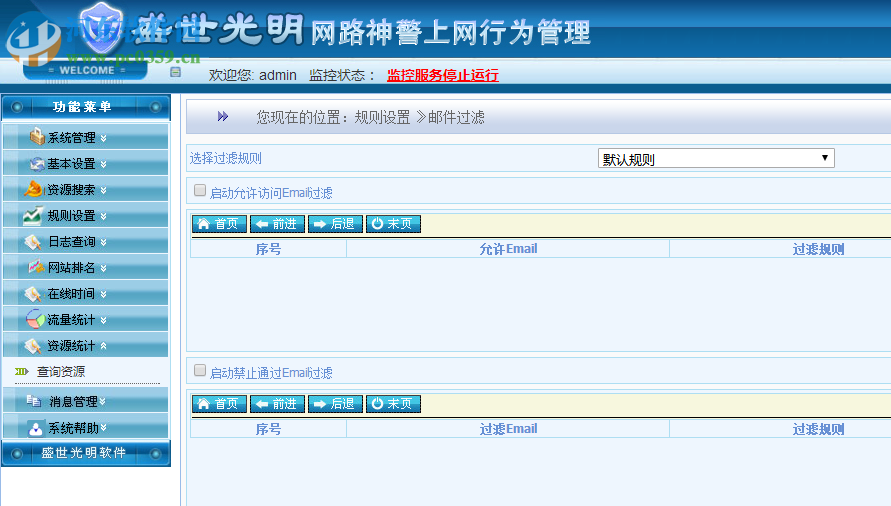Open the 查询资源 submenu link
Viewport: 891px width, 506px height.
pyautogui.click(x=61, y=372)
